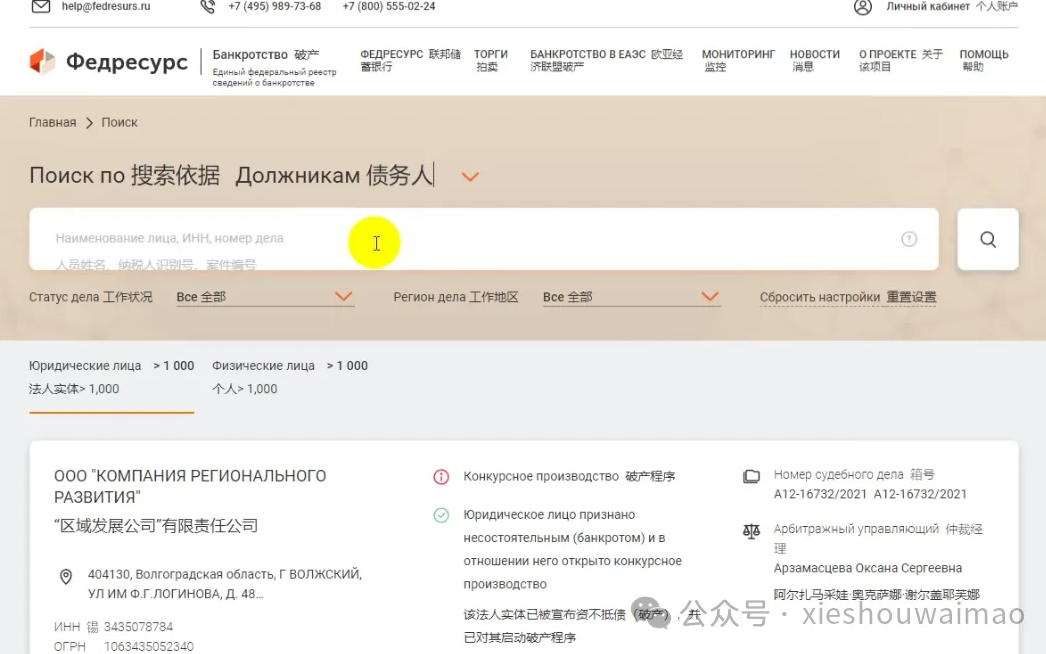
Task: Open ПОМОЩЬ menu item
Action: coord(984,60)
